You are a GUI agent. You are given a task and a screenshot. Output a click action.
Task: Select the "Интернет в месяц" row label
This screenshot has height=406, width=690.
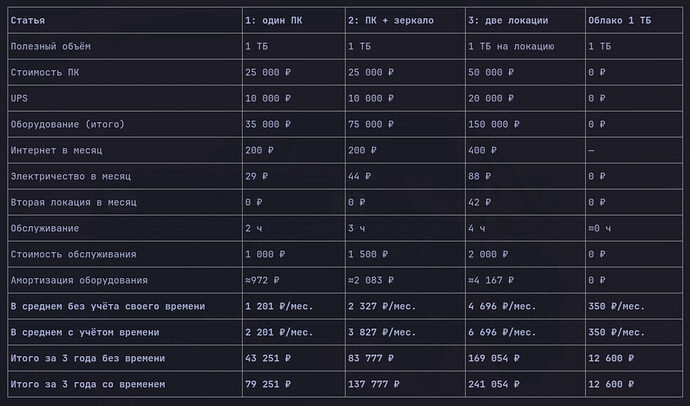[x=125, y=150]
